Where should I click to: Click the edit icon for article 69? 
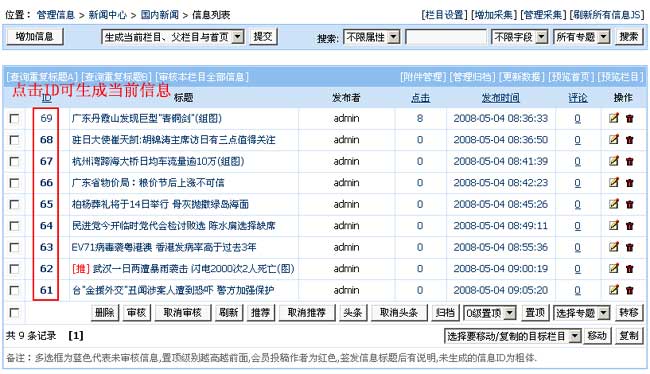point(614,118)
